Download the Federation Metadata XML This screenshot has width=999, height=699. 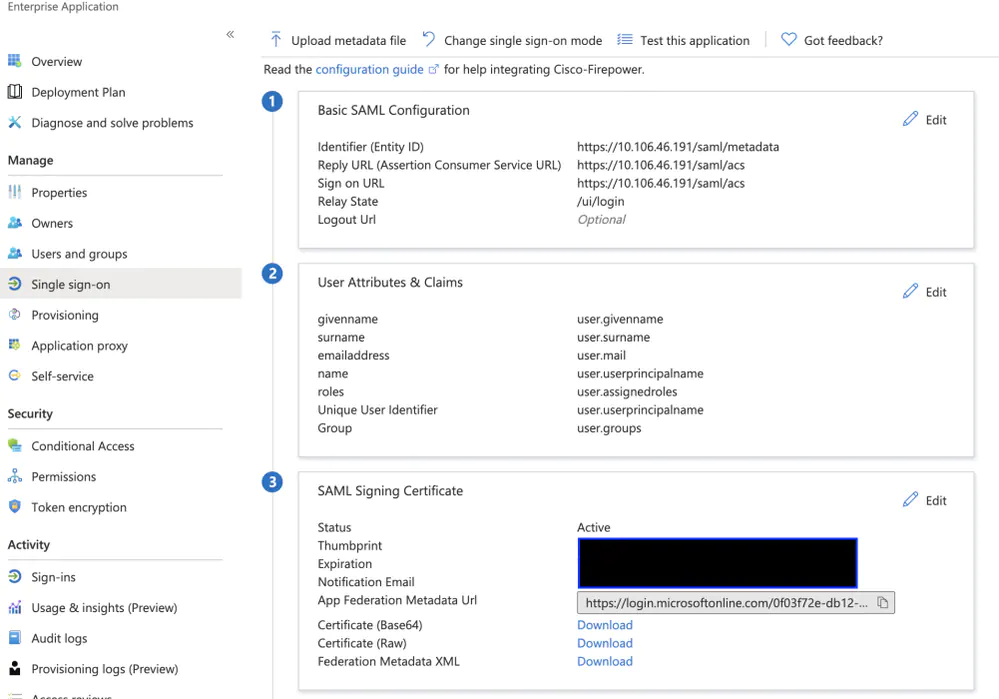point(605,661)
